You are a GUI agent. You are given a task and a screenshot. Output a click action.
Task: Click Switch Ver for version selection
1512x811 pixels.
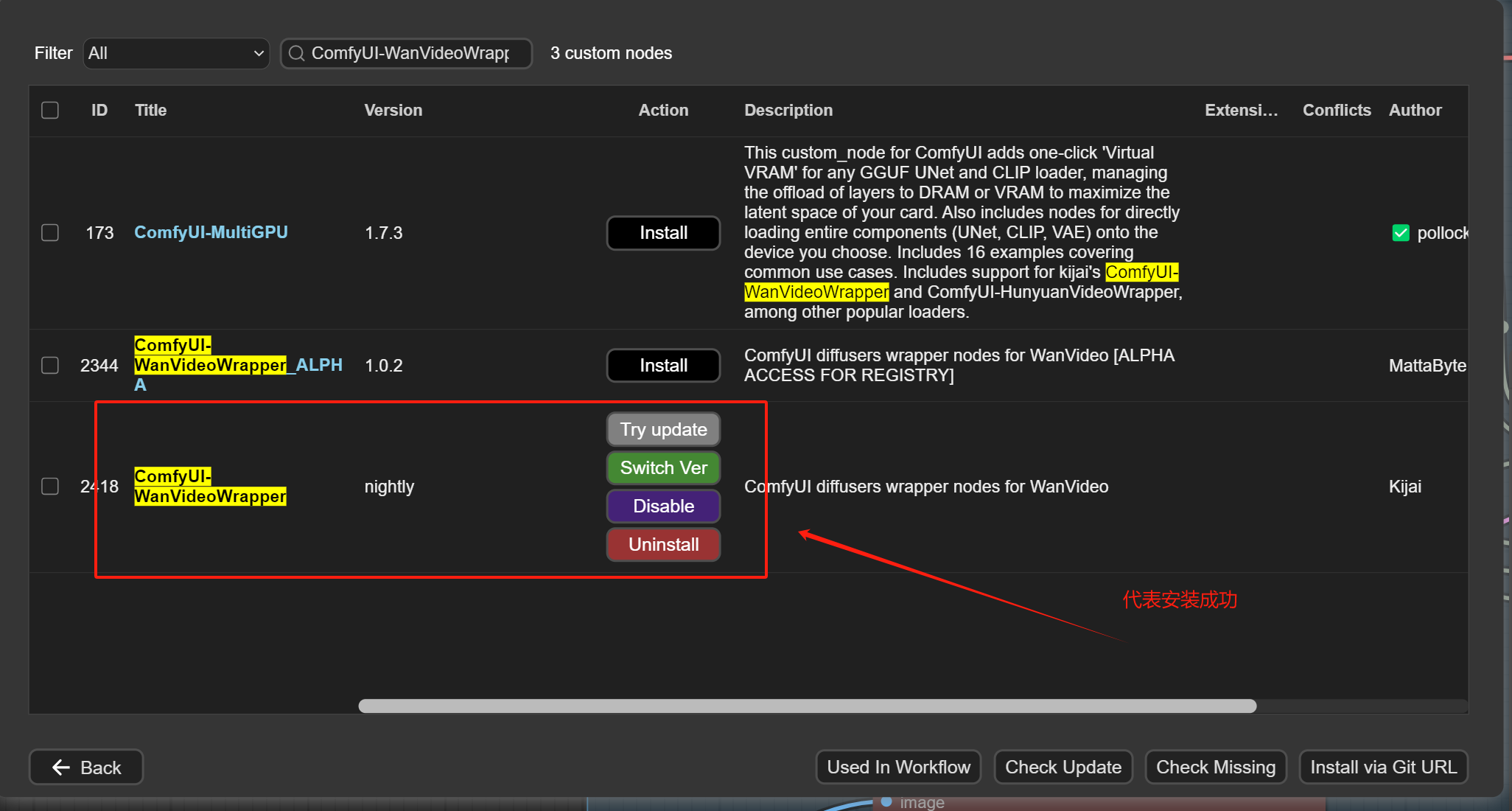point(663,468)
